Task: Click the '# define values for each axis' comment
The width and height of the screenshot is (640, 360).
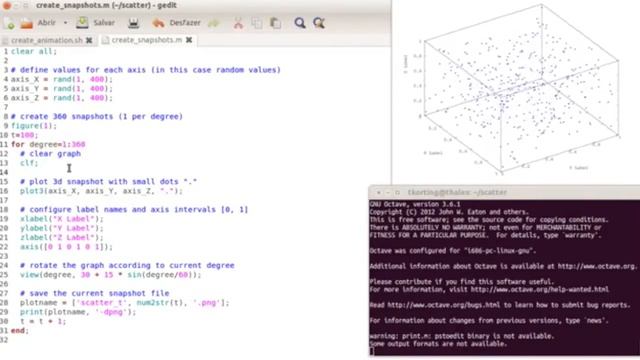Action: 146,70
